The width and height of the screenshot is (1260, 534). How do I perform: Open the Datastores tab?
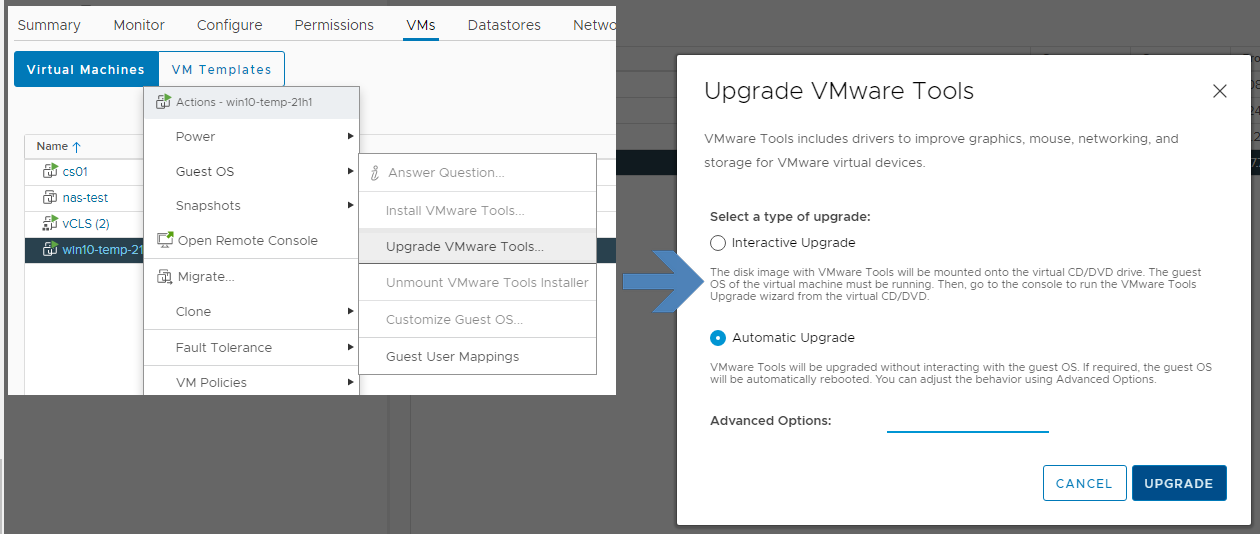(x=504, y=25)
